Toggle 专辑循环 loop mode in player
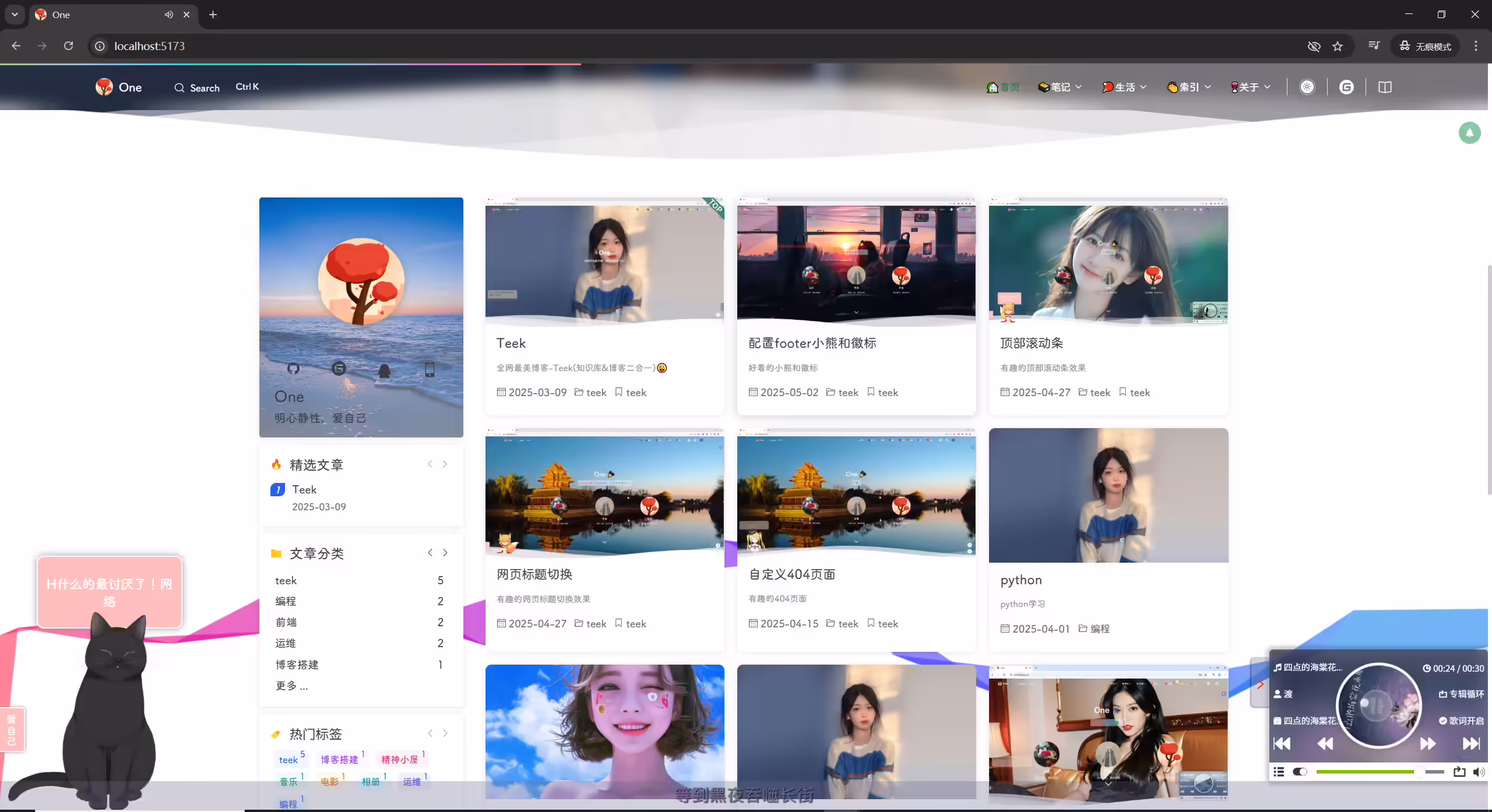The height and width of the screenshot is (812, 1492). coord(1462,694)
